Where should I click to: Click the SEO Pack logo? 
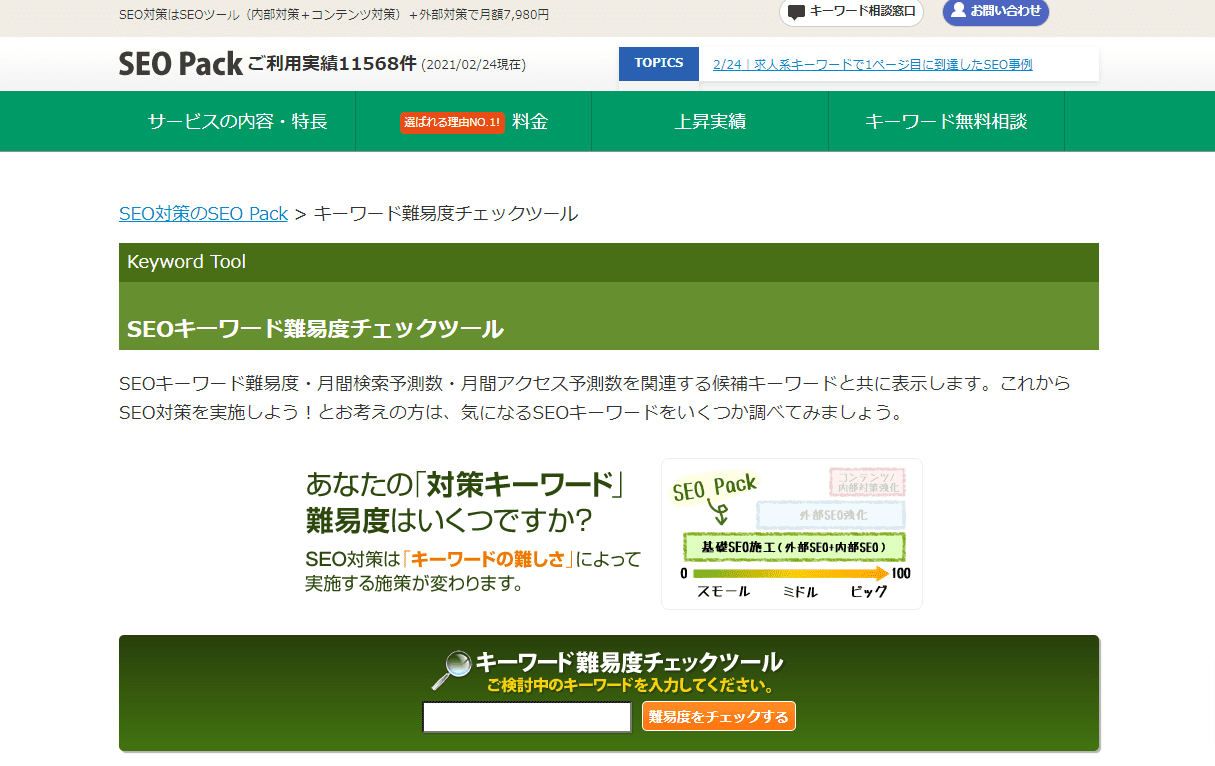[181, 64]
